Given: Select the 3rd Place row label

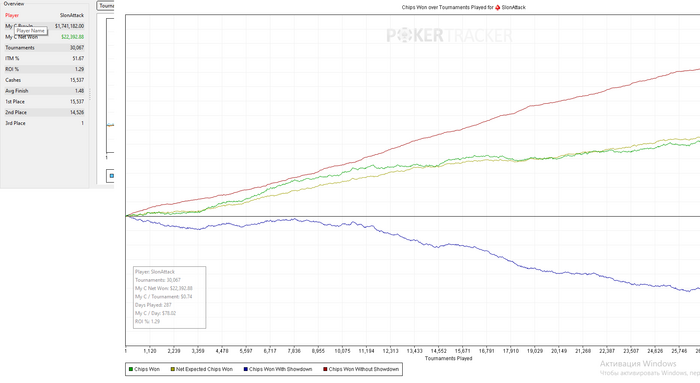Looking at the screenshot, I should pos(15,123).
